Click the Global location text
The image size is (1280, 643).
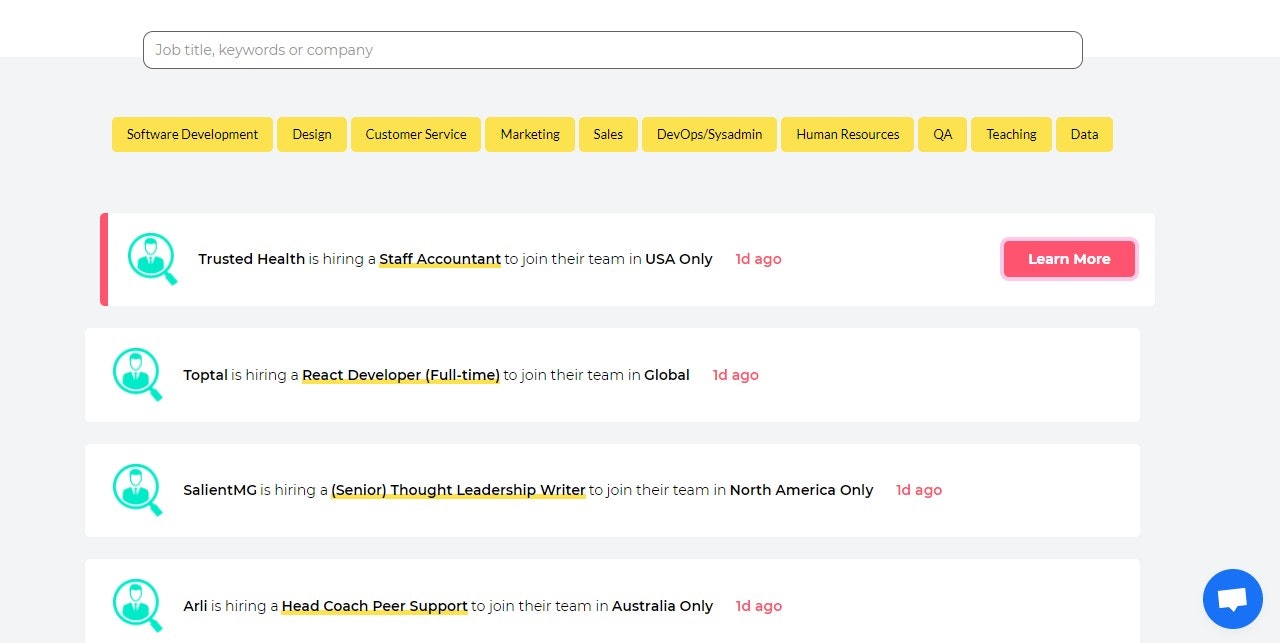pos(667,375)
